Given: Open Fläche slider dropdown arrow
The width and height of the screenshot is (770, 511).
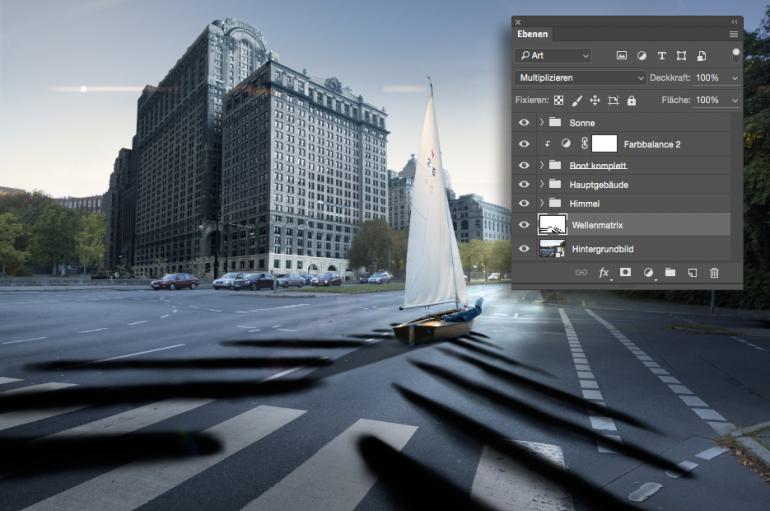Looking at the screenshot, I should (x=735, y=100).
